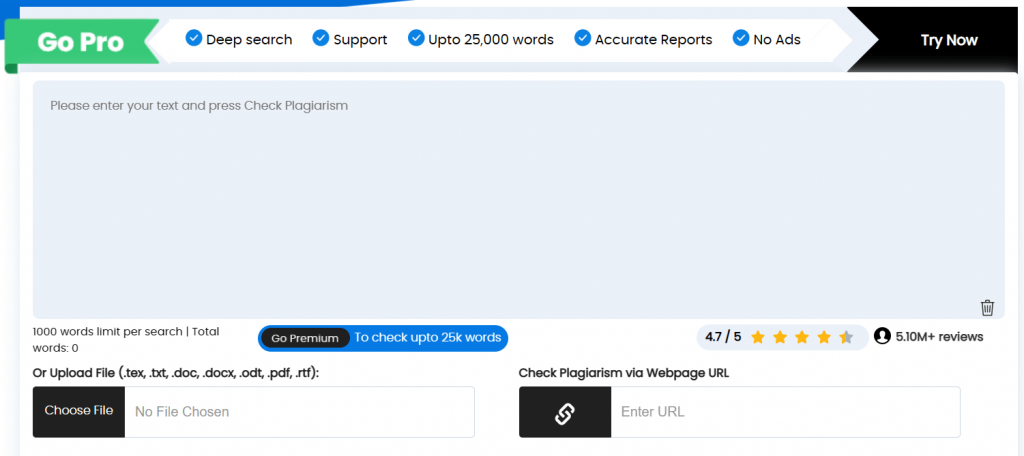
Task: Click the Upto 25,000 words checkmark icon
Action: point(416,39)
